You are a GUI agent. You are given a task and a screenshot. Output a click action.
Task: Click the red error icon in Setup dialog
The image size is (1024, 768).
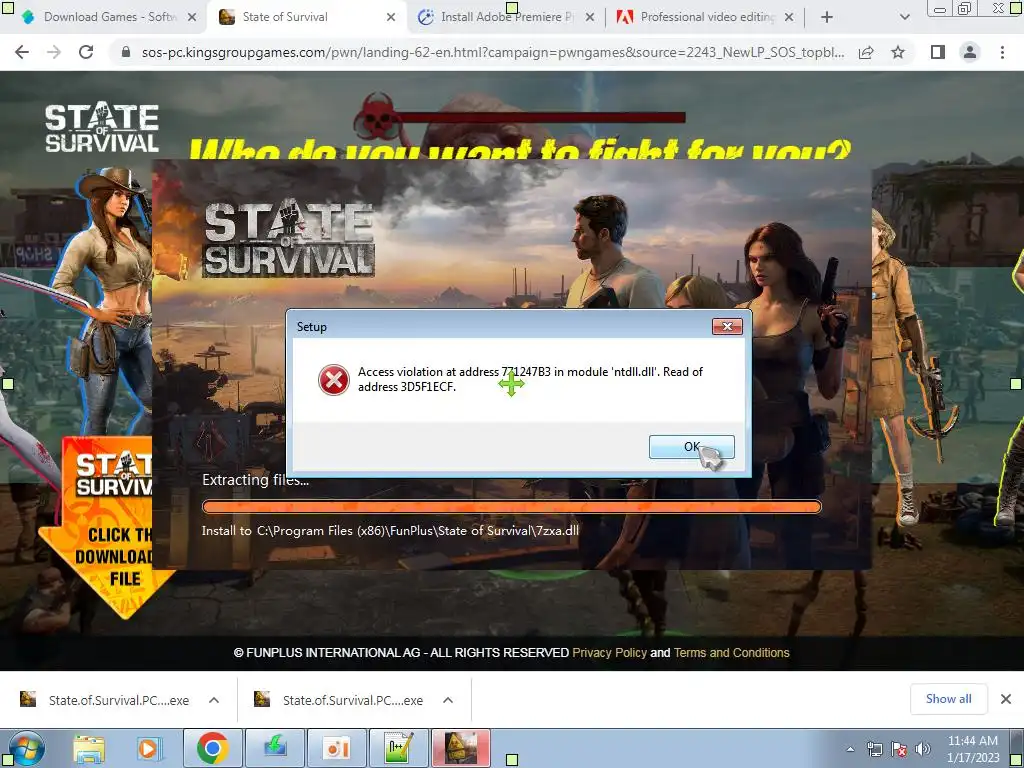click(x=334, y=379)
